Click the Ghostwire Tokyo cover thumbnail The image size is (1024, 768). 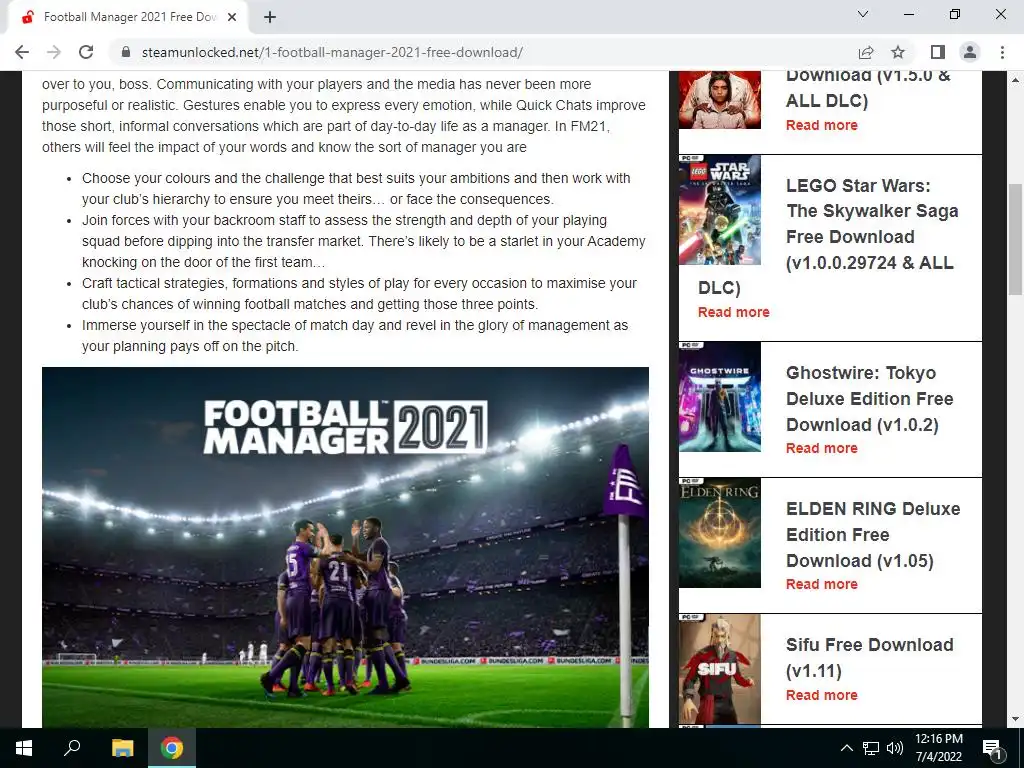[x=720, y=396]
